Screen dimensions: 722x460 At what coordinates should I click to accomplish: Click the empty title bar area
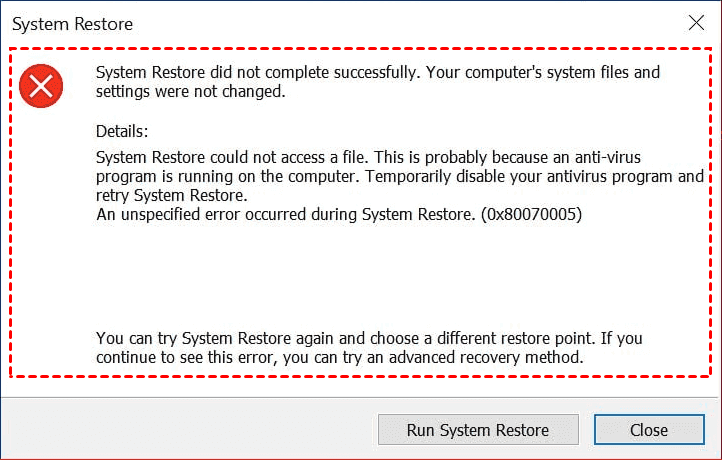point(400,23)
